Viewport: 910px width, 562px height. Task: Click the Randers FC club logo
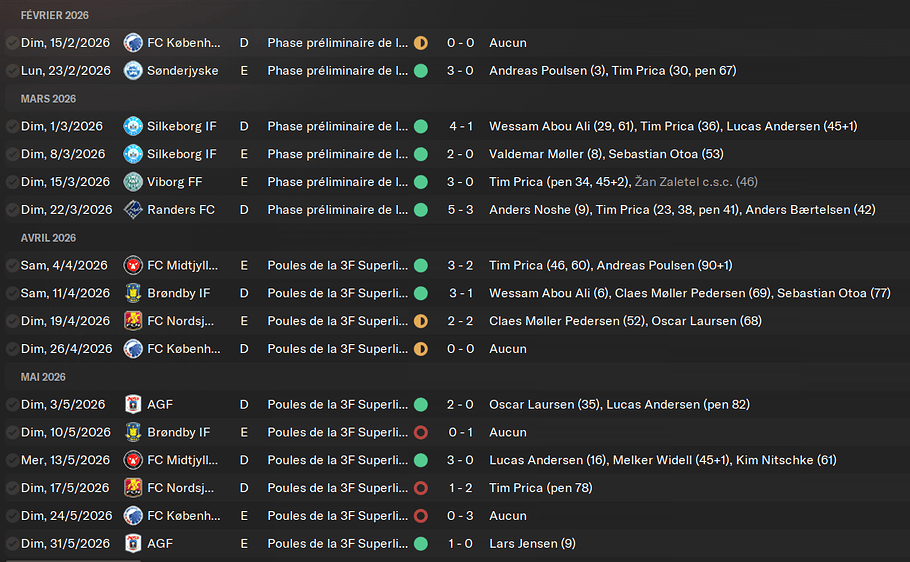click(133, 210)
